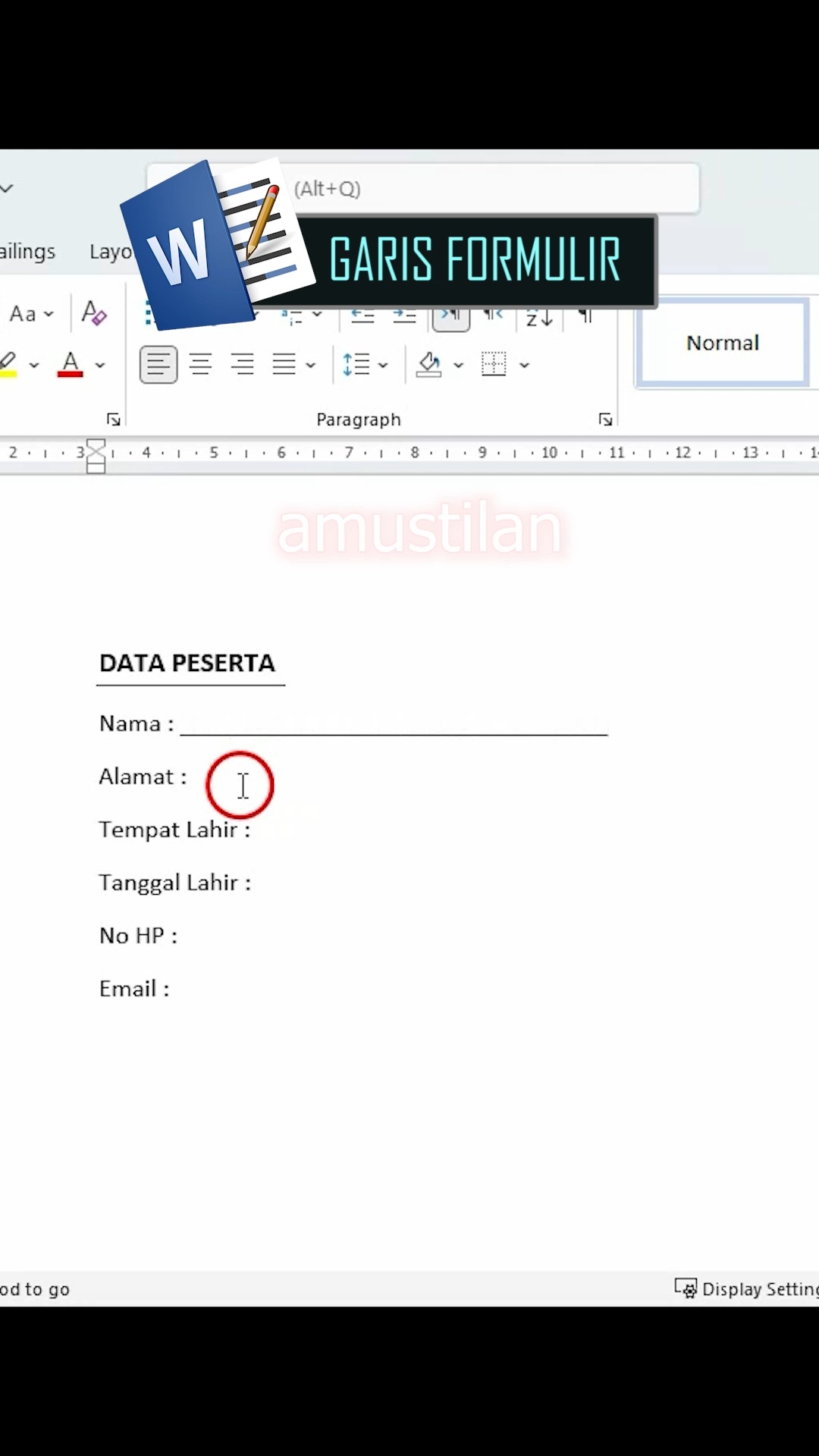Apply red font color with the A button
819x1456 pixels.
[71, 364]
